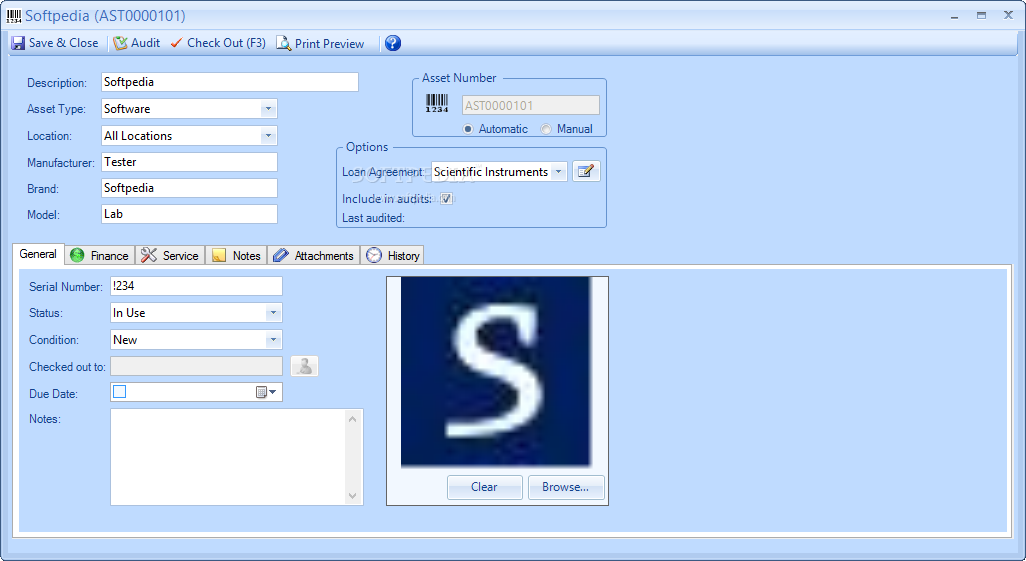This screenshot has width=1026, height=561.
Task: Open the Loan Agreement dropdown
Action: point(558,172)
